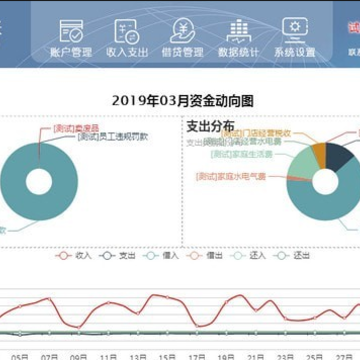This screenshot has height=360, width=360.
Task: Toggle the 借出 series in legend
Action: coord(204,256)
